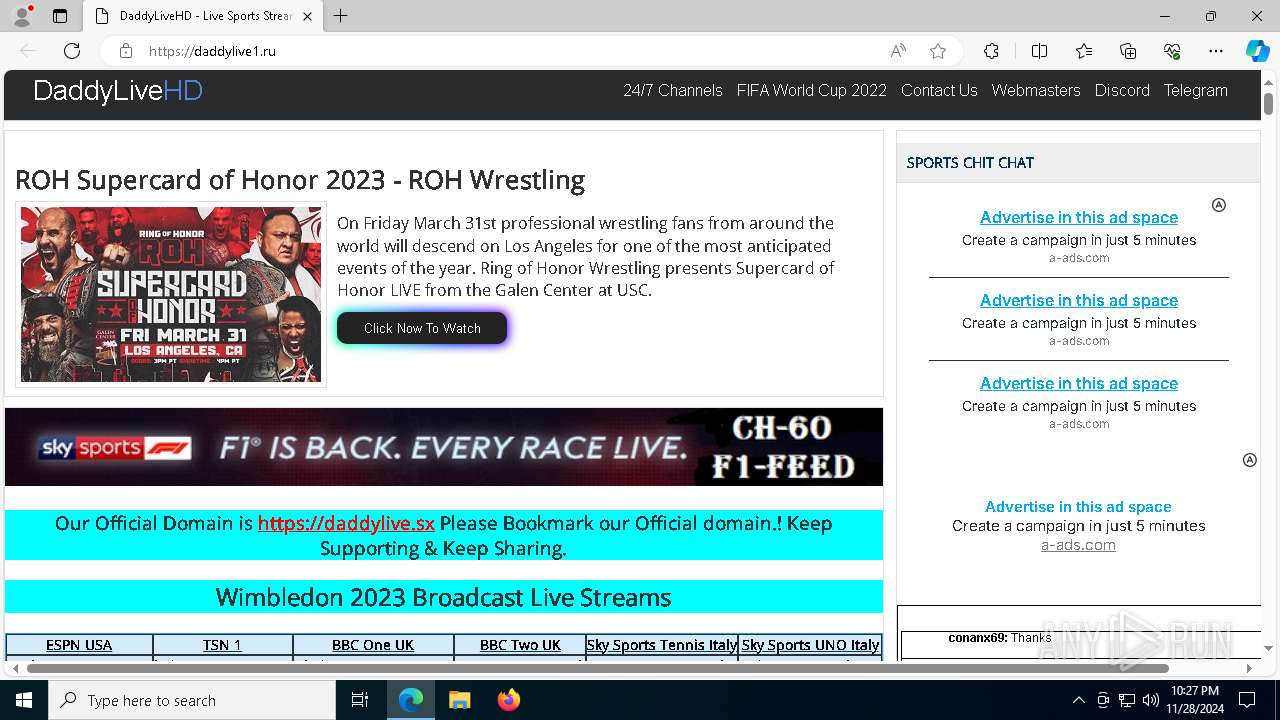
Task: Open the Collections panel
Action: tap(1128, 51)
